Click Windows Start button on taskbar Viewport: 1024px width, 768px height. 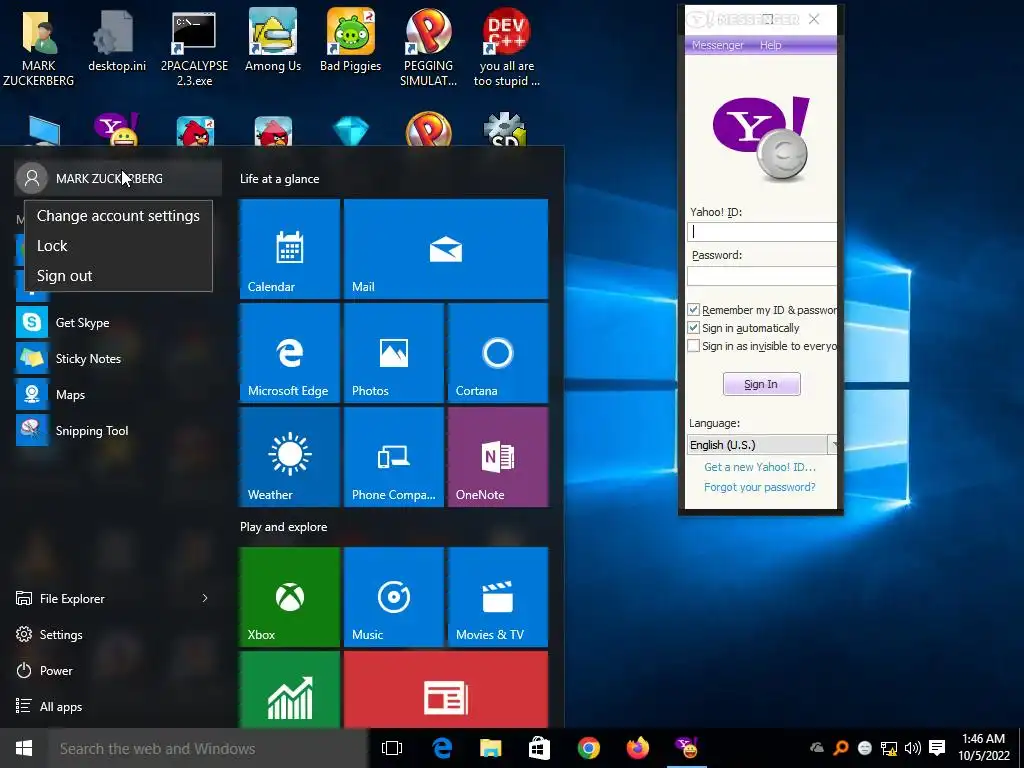click(x=24, y=748)
